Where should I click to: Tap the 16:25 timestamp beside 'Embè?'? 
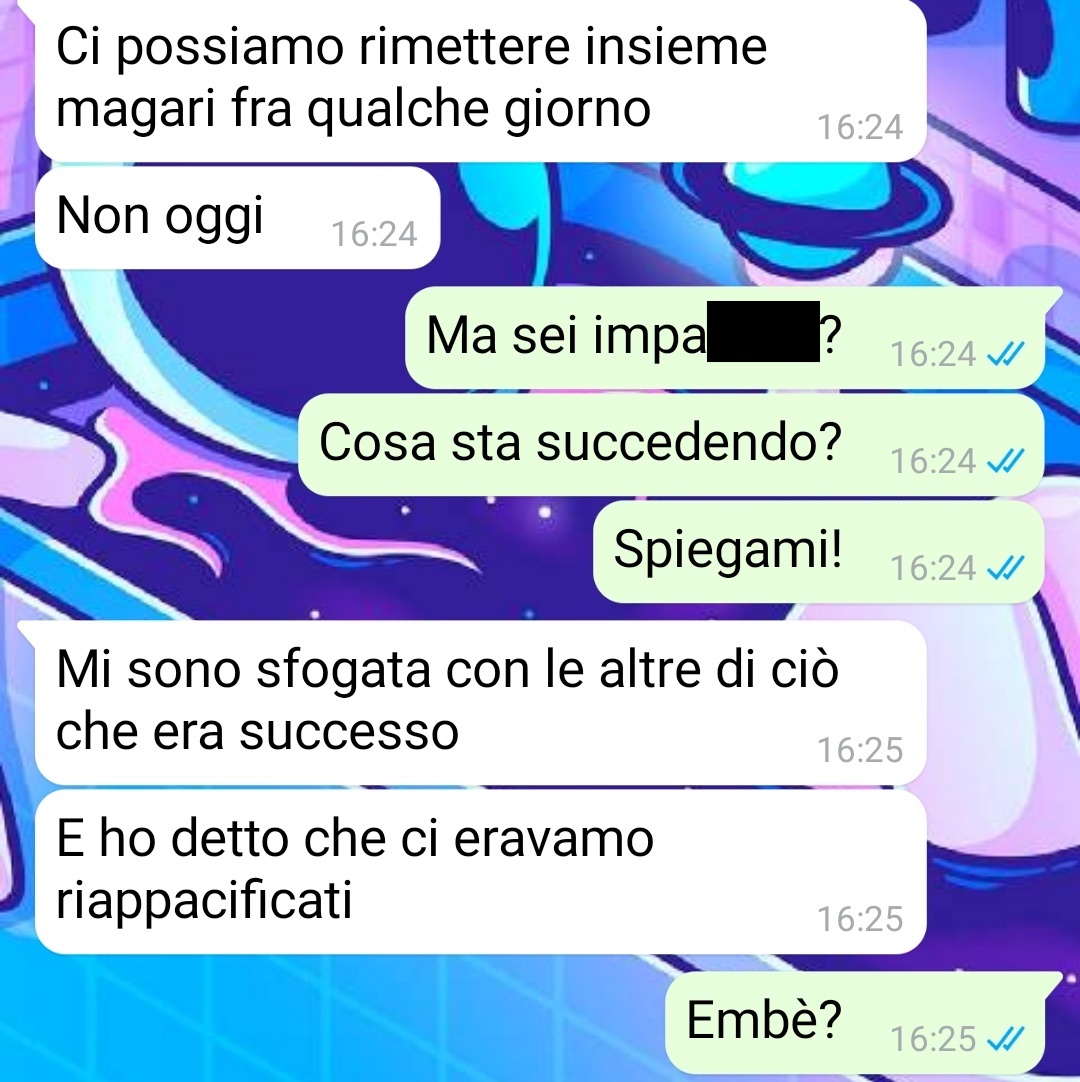pos(933,1039)
